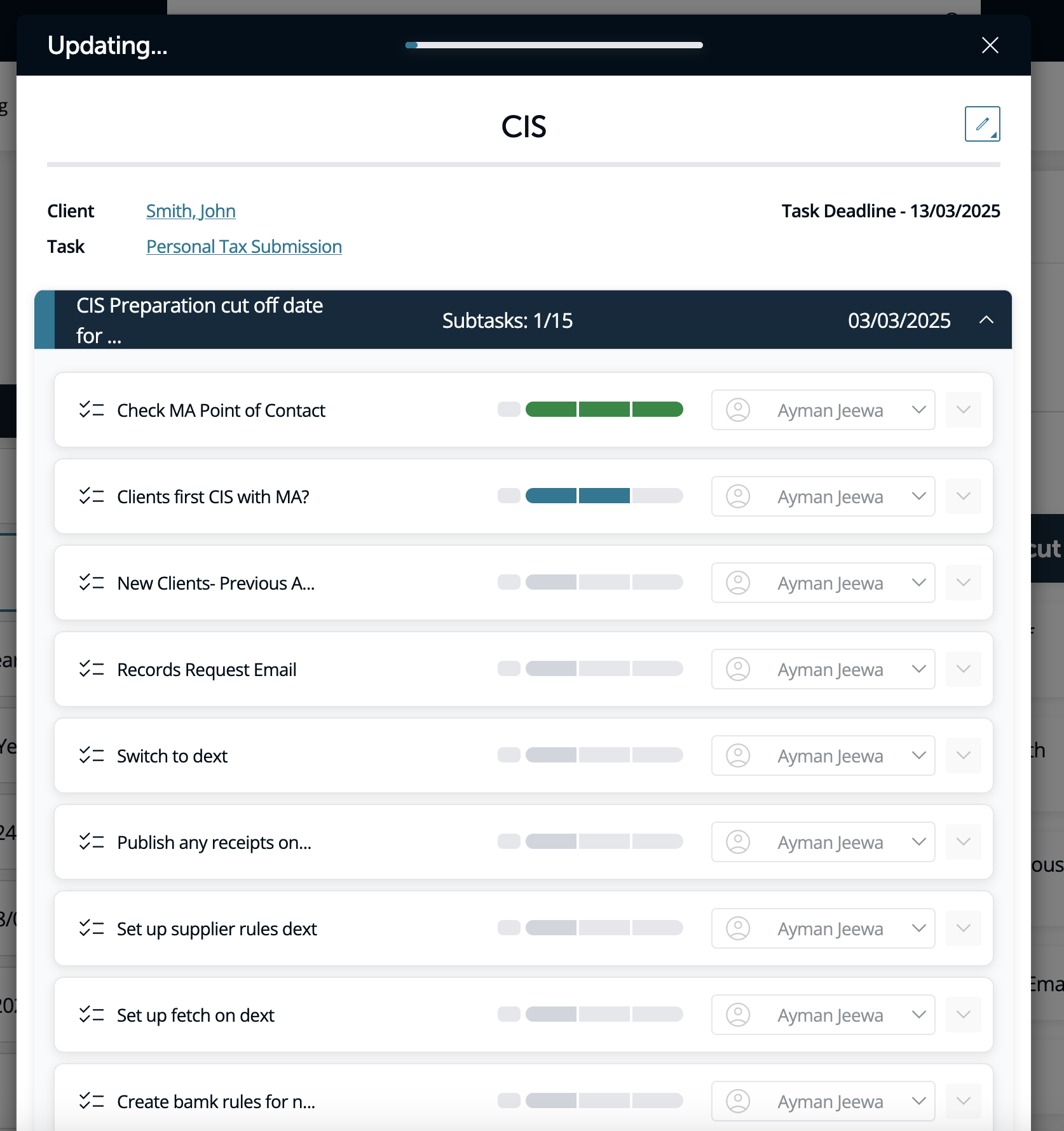Viewport: 1064px width, 1131px height.
Task: Close the Updating dialog with the X
Action: tap(990, 45)
